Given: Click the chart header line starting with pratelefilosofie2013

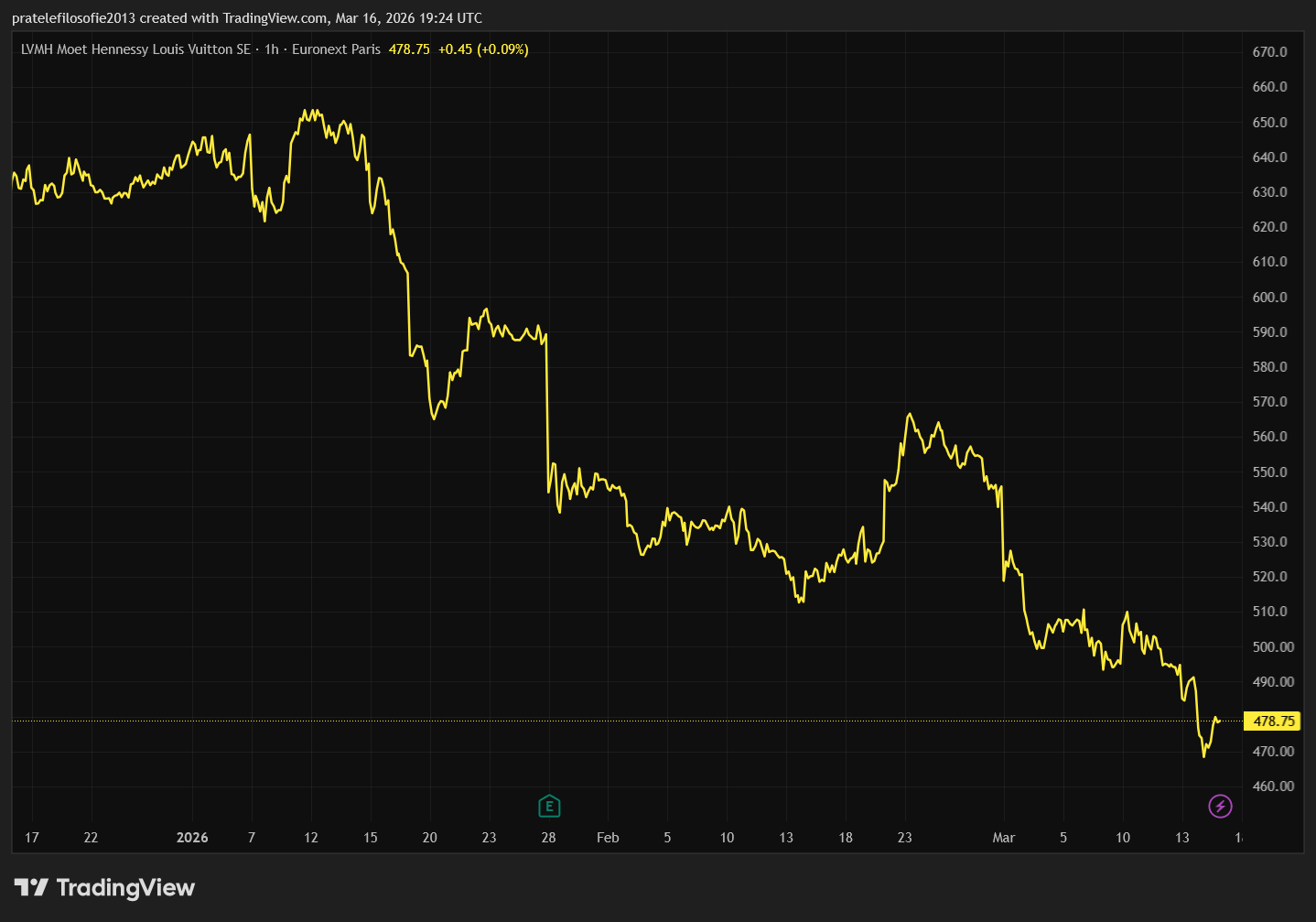Looking at the screenshot, I should point(247,18).
